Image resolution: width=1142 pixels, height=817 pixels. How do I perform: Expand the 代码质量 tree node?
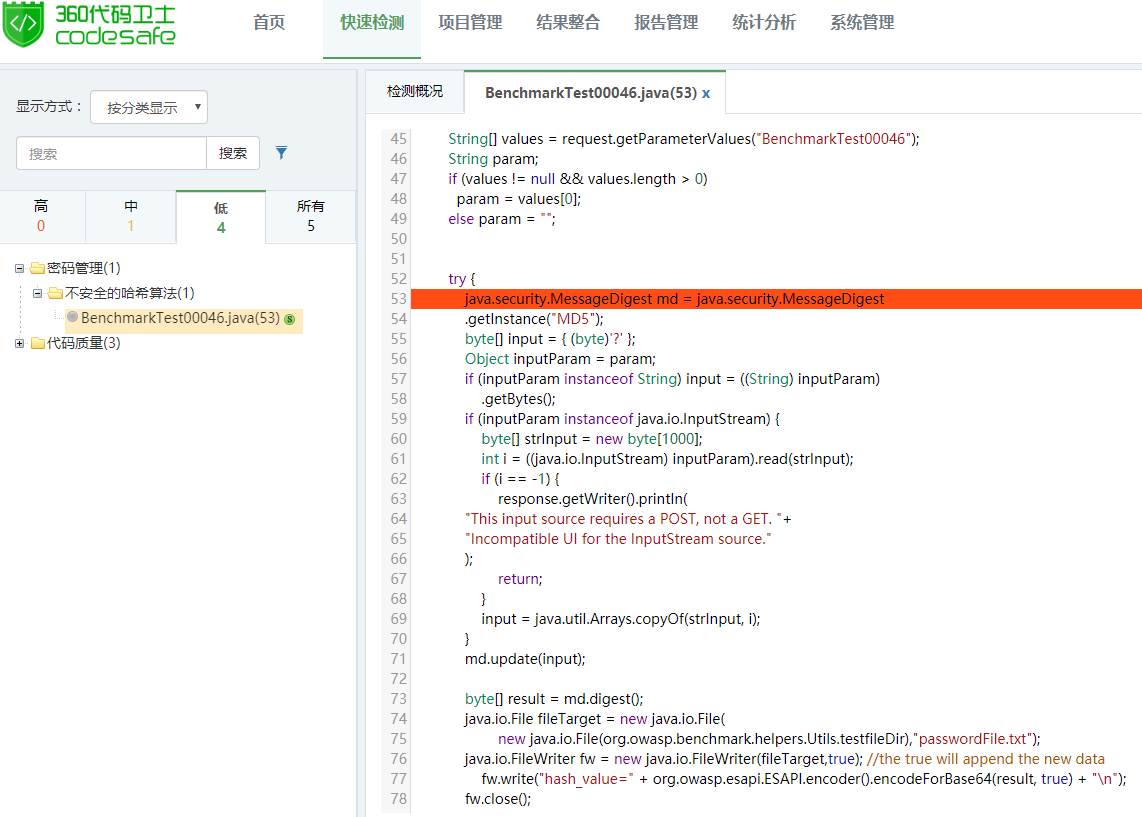pyautogui.click(x=19, y=343)
